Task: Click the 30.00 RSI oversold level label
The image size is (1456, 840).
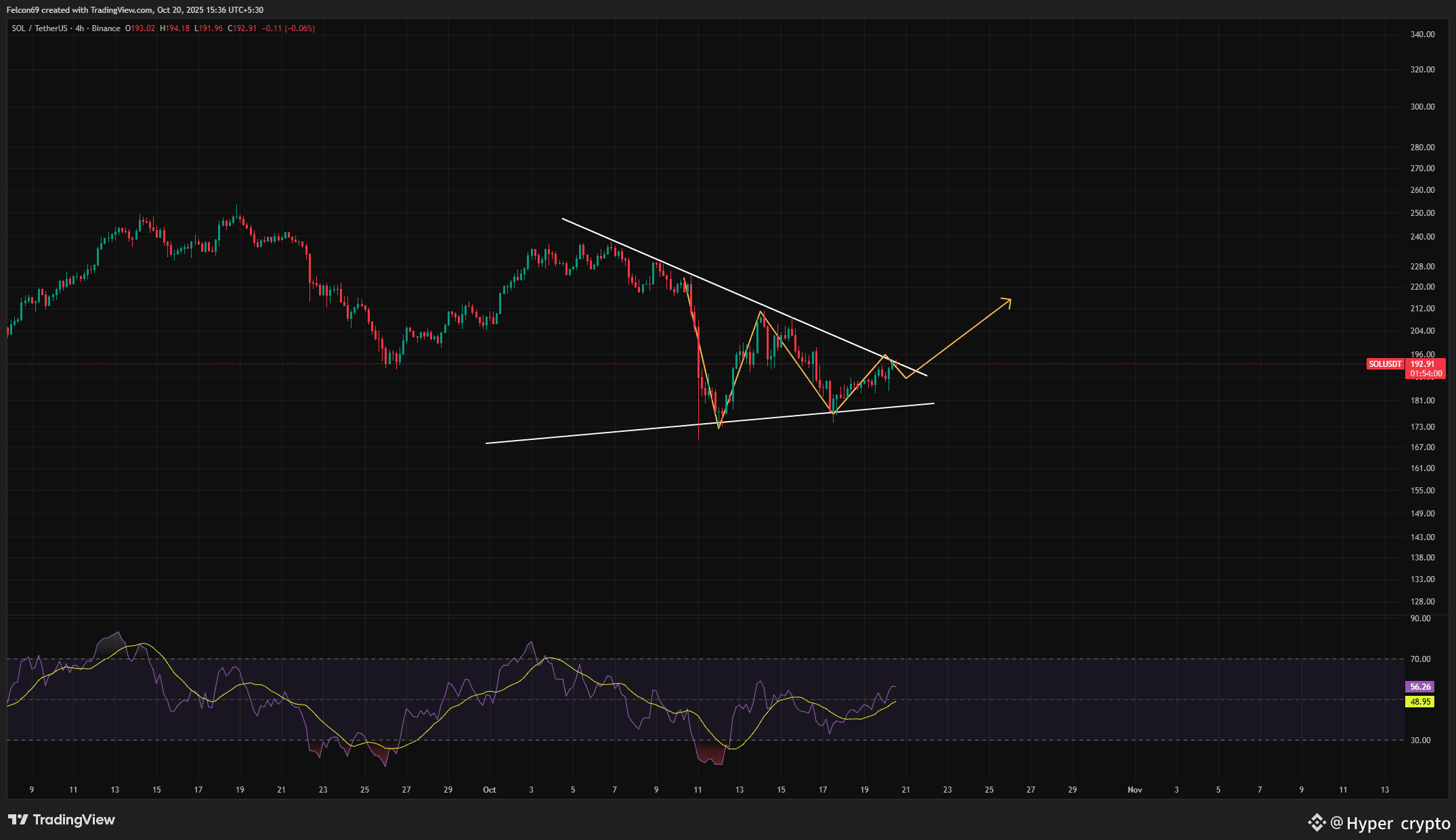Action: click(x=1420, y=740)
